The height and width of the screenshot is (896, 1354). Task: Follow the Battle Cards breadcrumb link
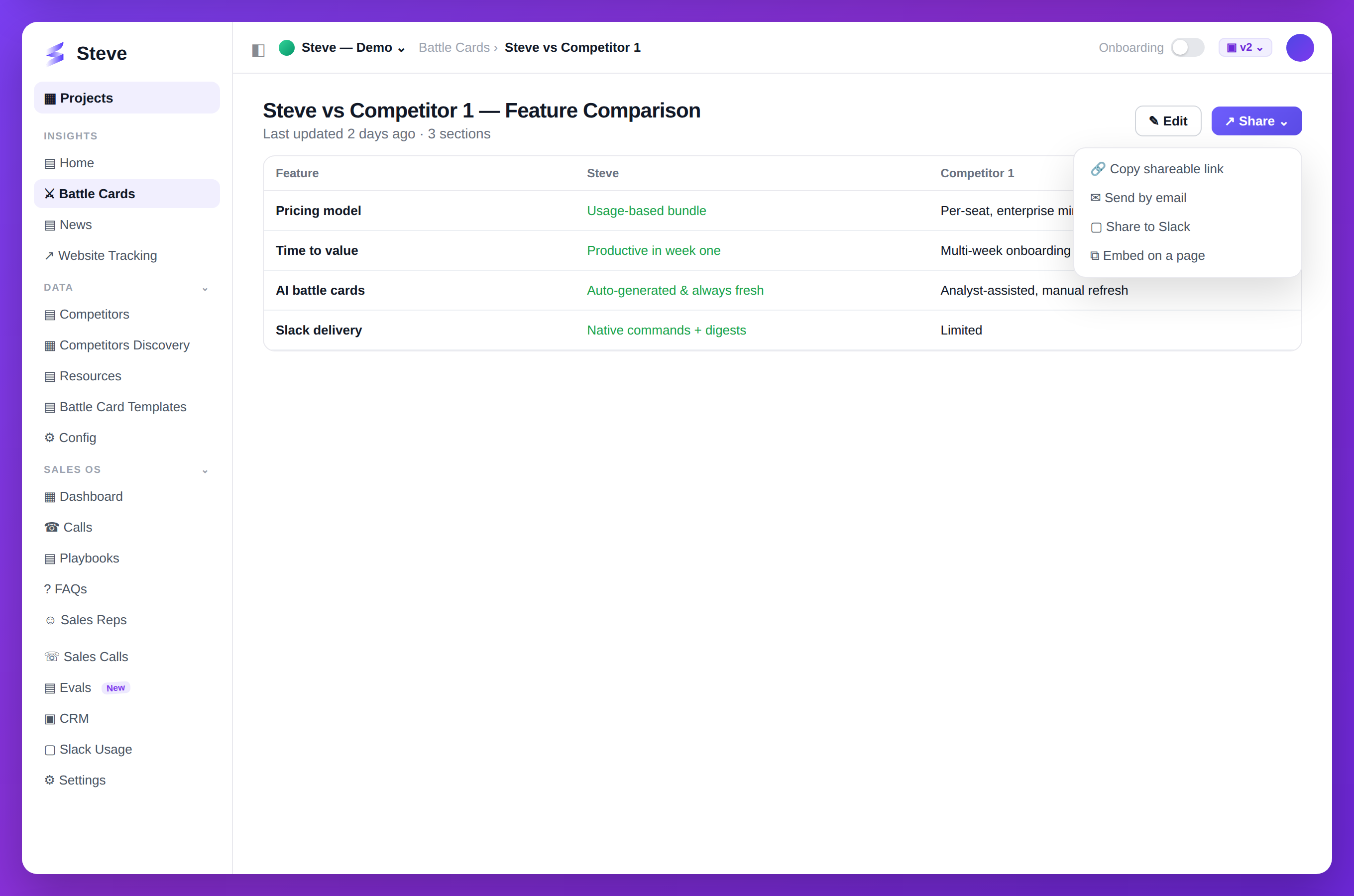(454, 47)
